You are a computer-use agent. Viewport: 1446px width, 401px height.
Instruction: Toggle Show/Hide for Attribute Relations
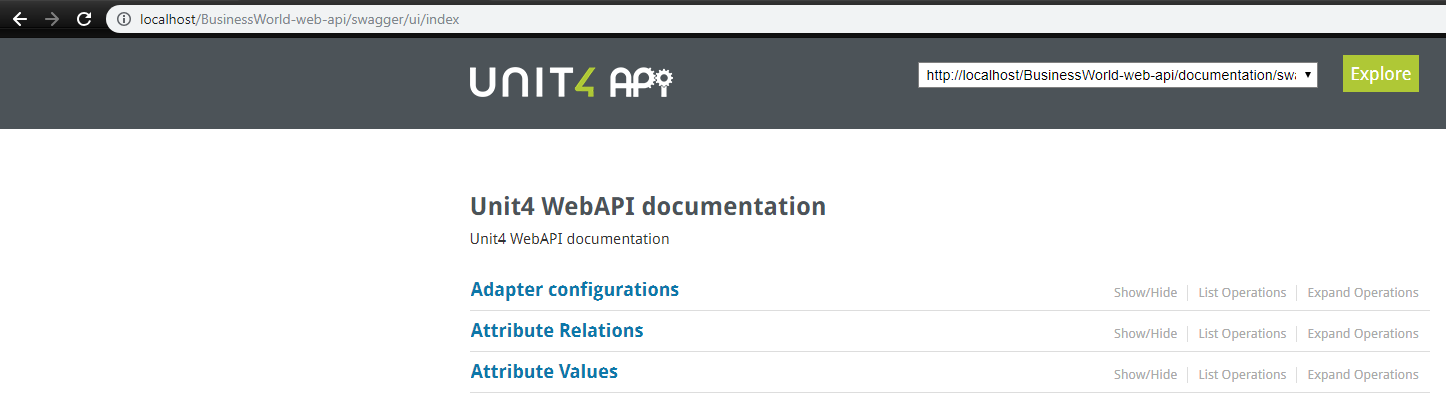coord(1145,334)
